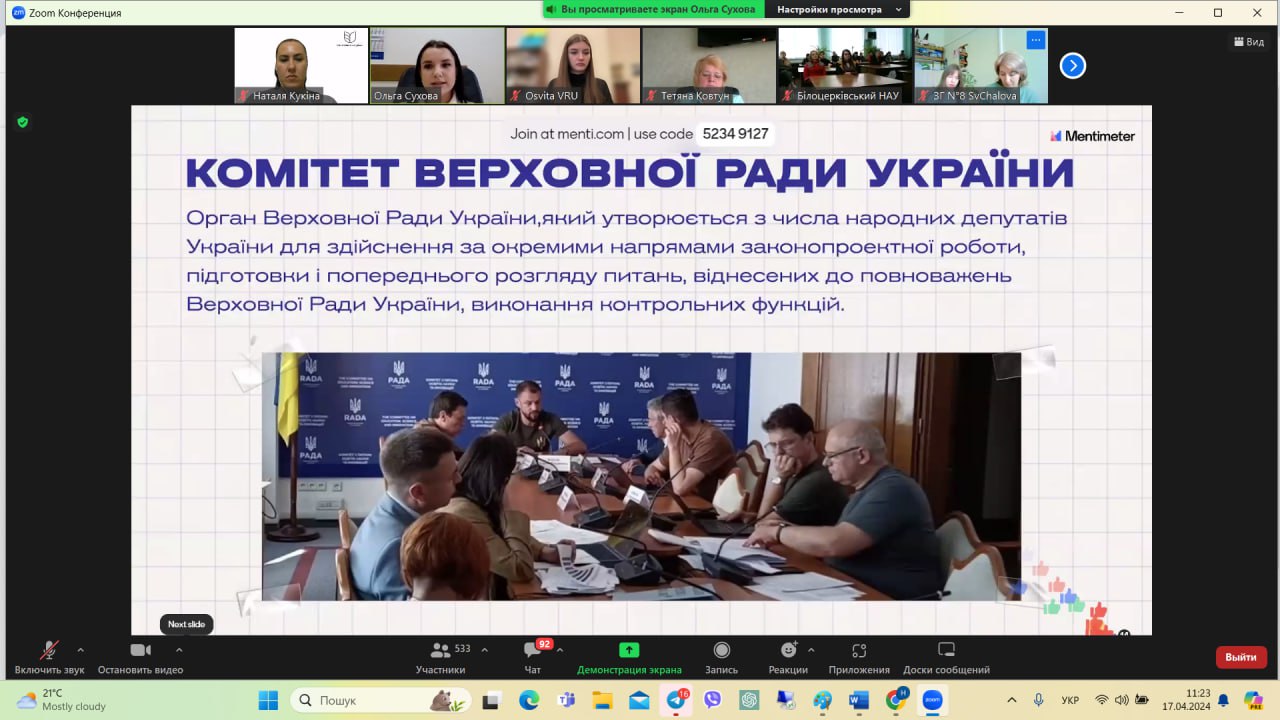The image size is (1280, 720).
Task: Expand audio options next to microphone
Action: point(80,650)
